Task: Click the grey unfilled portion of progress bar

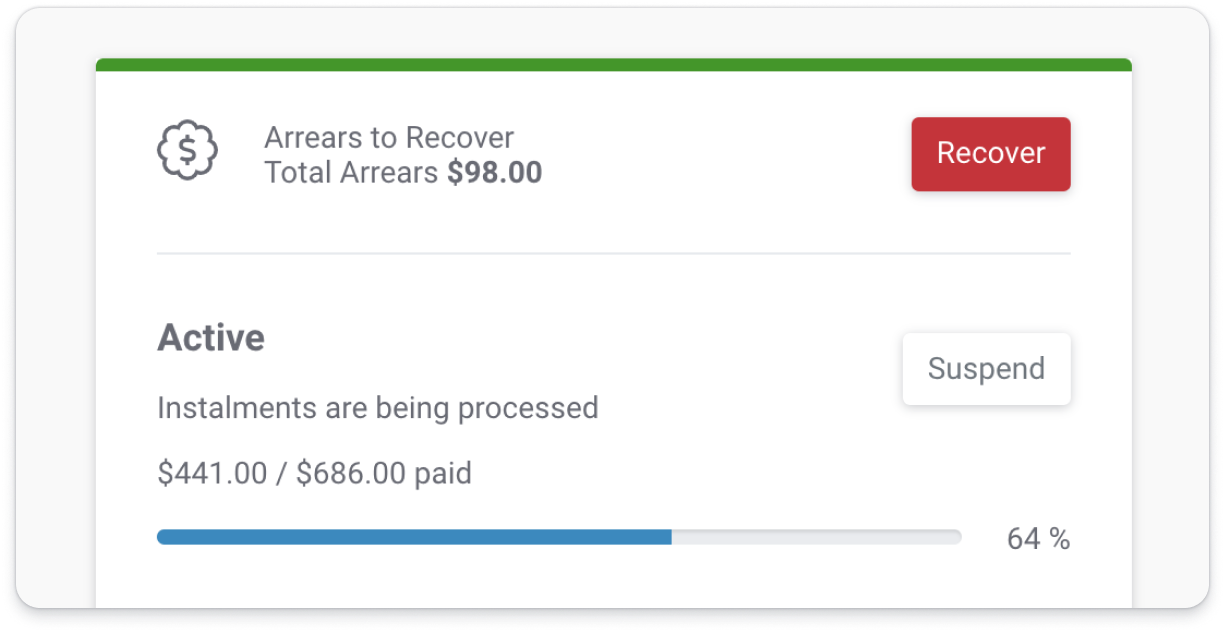Action: (817, 537)
